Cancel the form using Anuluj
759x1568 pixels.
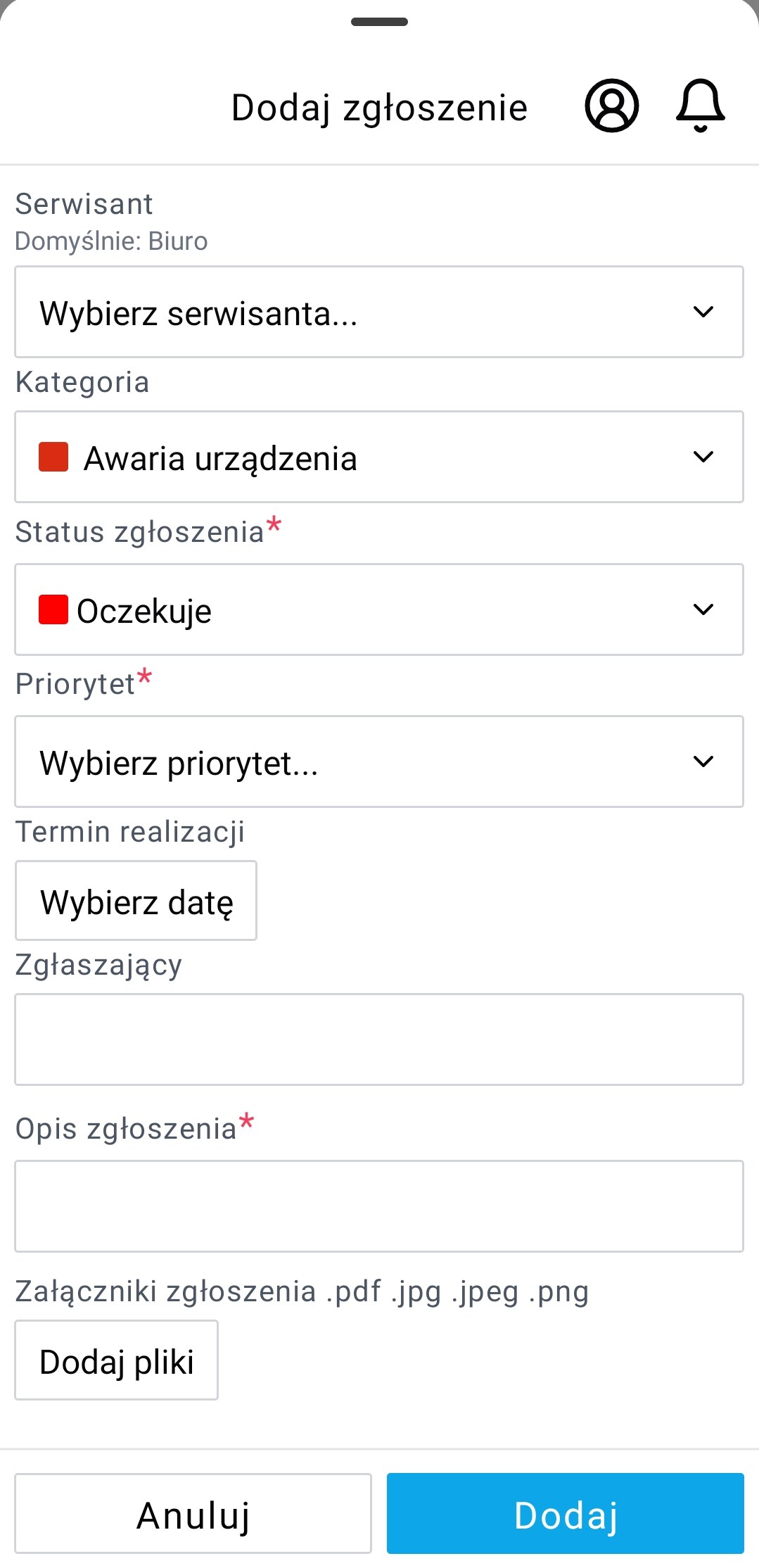(x=193, y=1514)
